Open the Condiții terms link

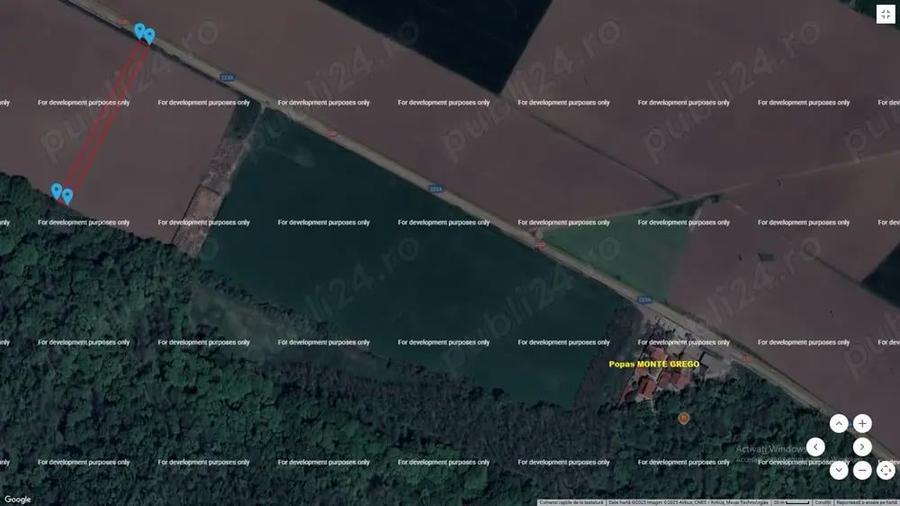823,502
